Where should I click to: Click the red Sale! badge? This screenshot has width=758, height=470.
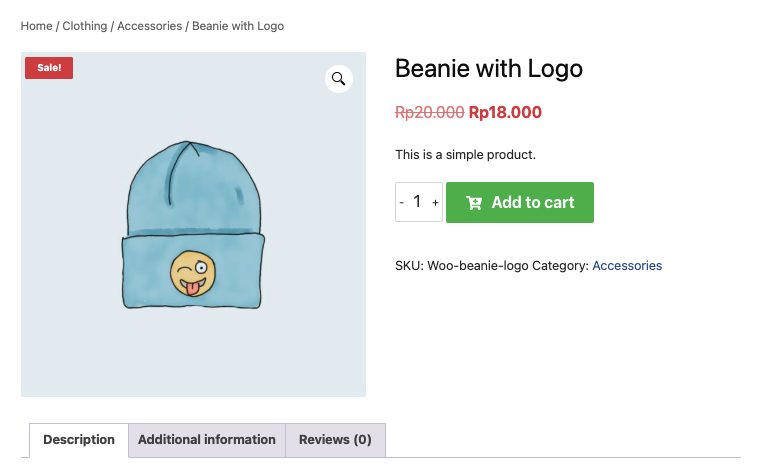[49, 68]
